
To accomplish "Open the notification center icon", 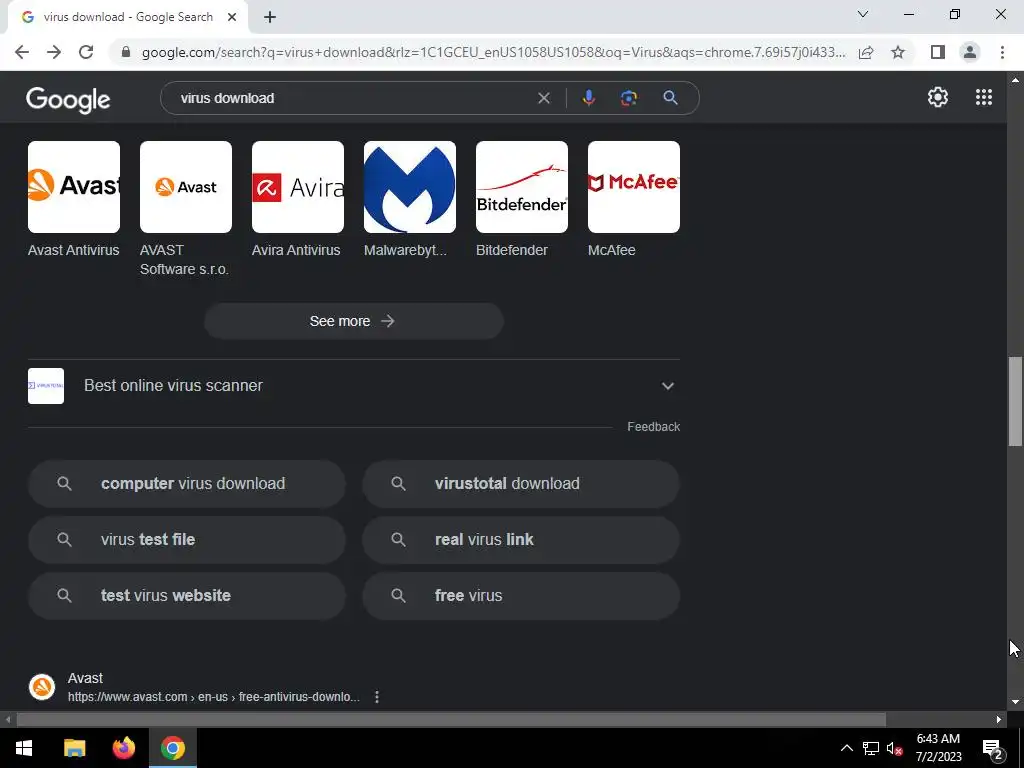I will [x=992, y=748].
